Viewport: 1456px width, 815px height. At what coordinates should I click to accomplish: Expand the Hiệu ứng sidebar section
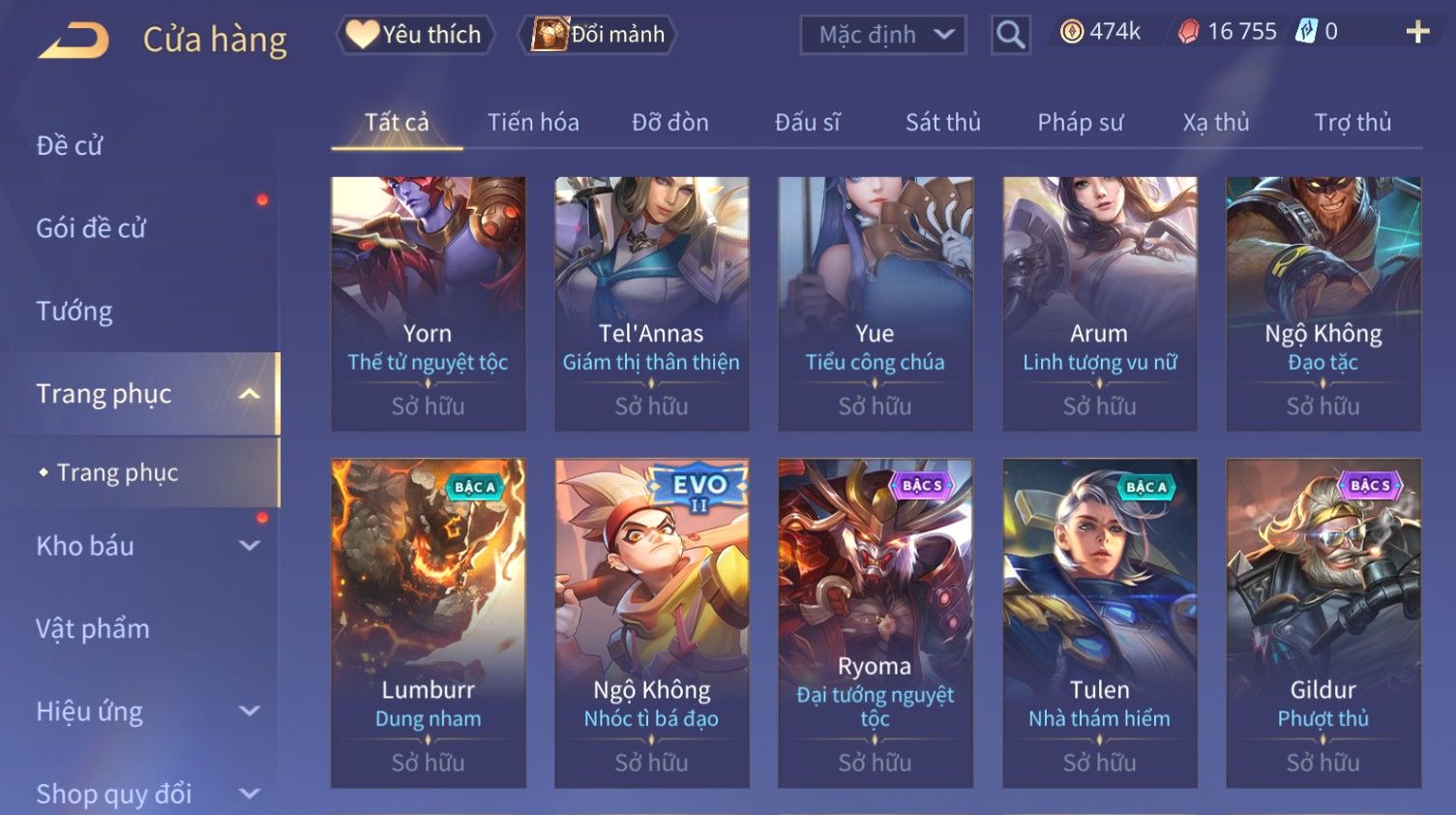pos(250,711)
